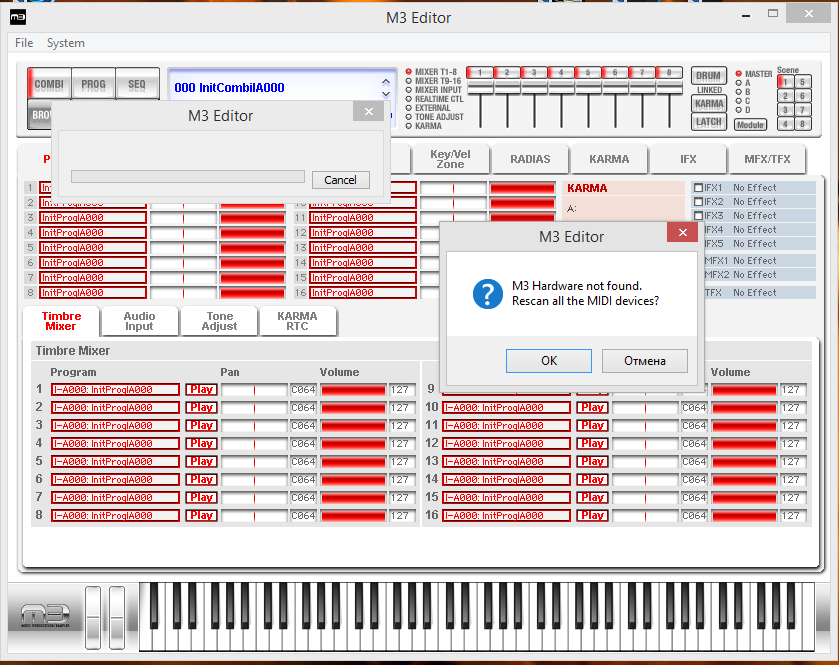Image resolution: width=839 pixels, height=665 pixels.
Task: Open the RADIAS tab
Action: coord(530,159)
